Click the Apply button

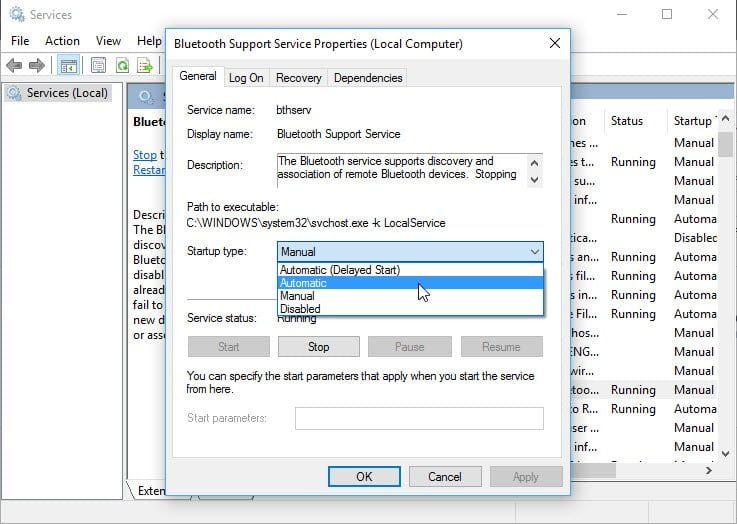tap(526, 477)
